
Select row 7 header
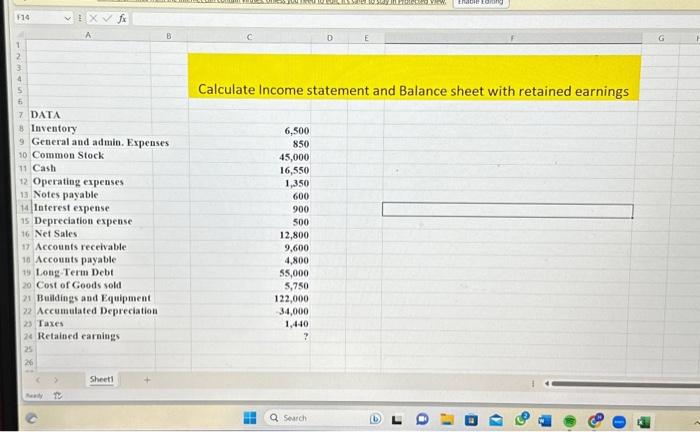tap(21, 115)
